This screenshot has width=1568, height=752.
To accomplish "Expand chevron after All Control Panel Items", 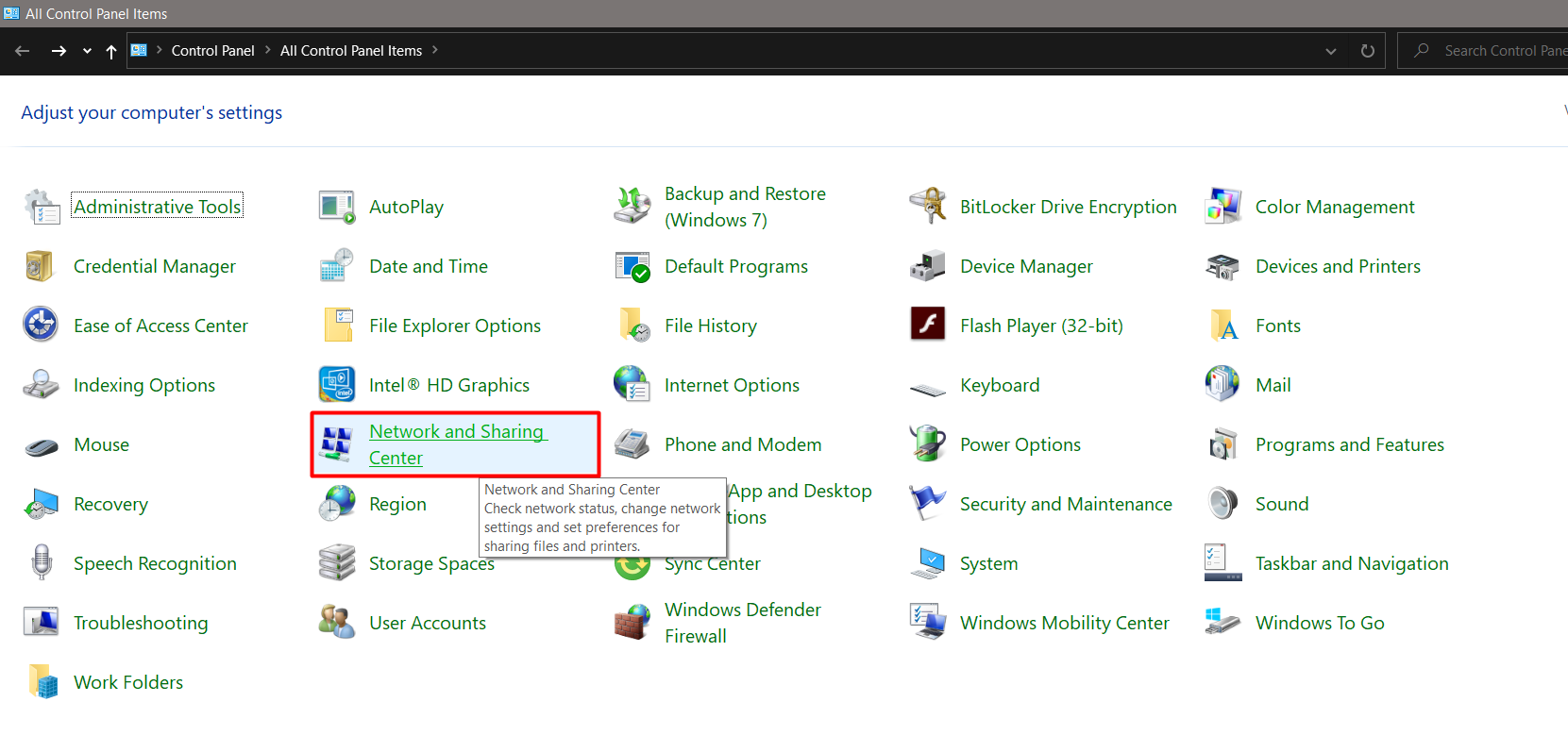I will tap(435, 50).
